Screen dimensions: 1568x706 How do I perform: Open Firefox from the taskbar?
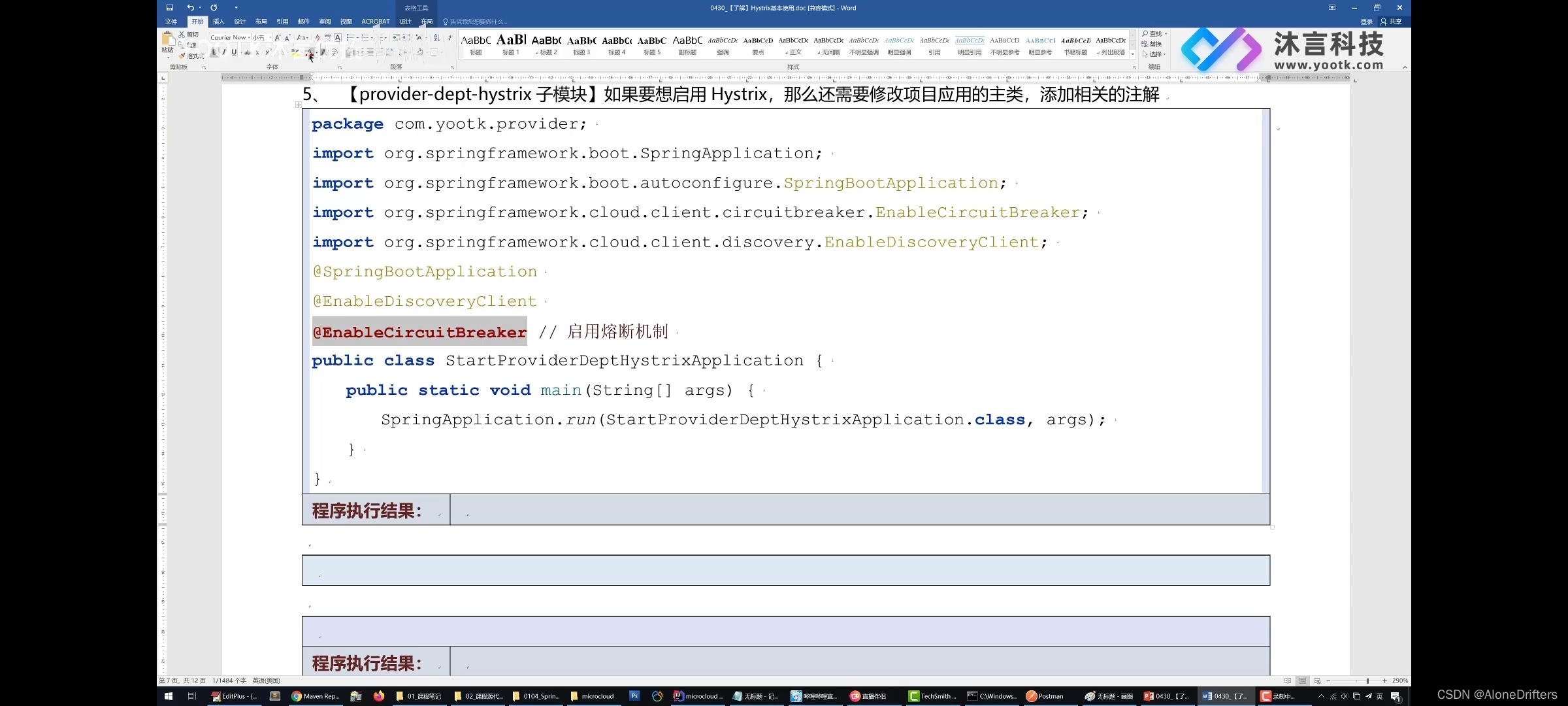tap(379, 696)
